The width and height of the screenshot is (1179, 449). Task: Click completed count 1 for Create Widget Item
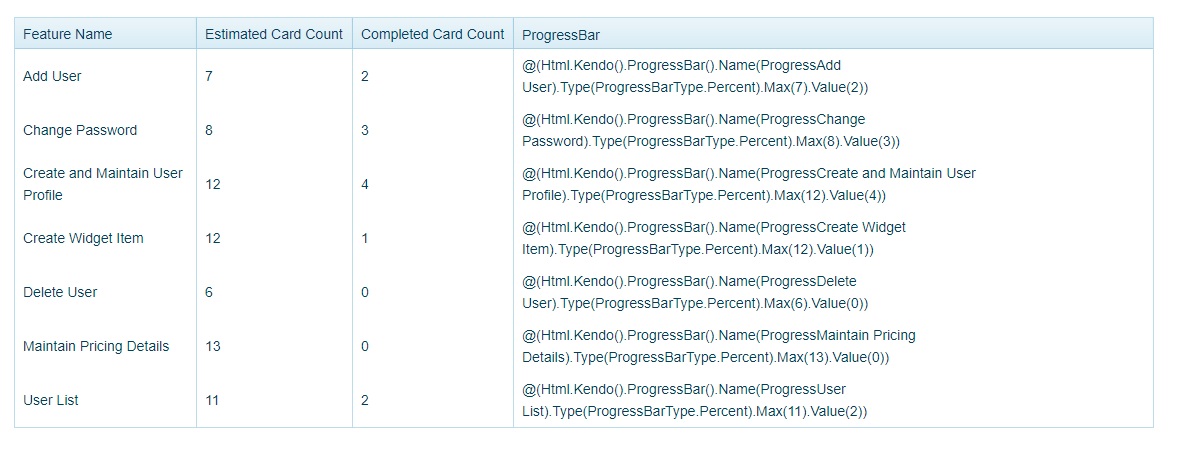click(x=365, y=238)
